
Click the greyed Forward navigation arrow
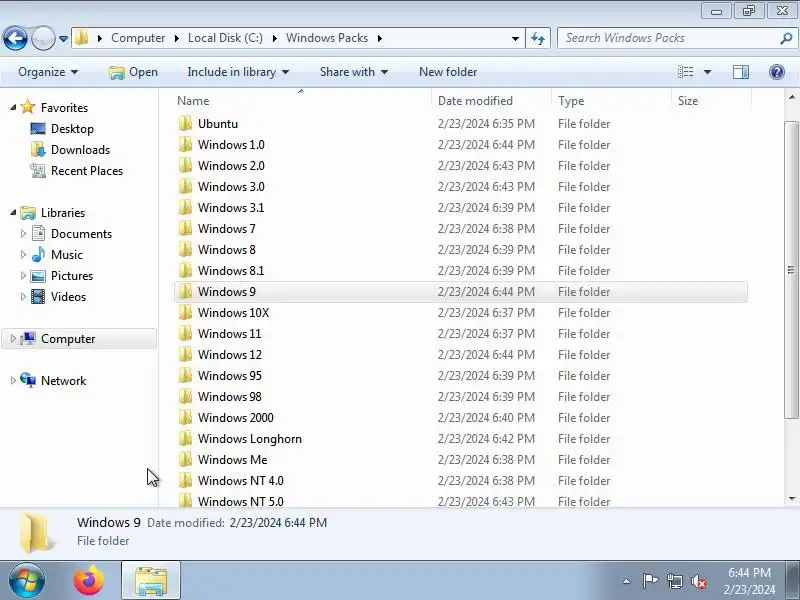click(43, 38)
